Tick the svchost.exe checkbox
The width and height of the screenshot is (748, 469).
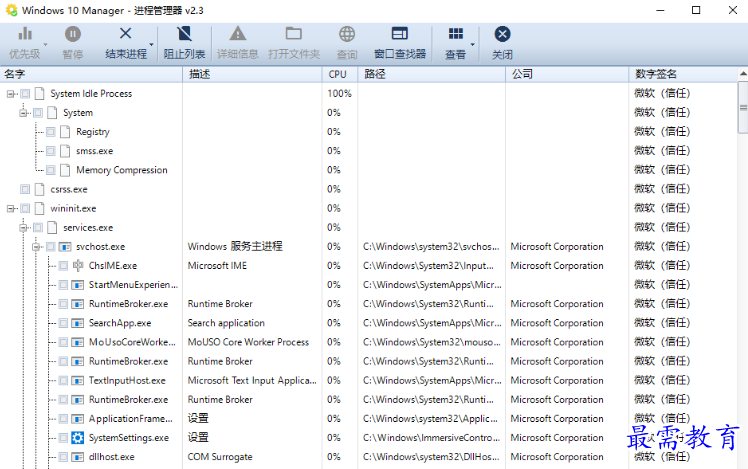(x=51, y=247)
